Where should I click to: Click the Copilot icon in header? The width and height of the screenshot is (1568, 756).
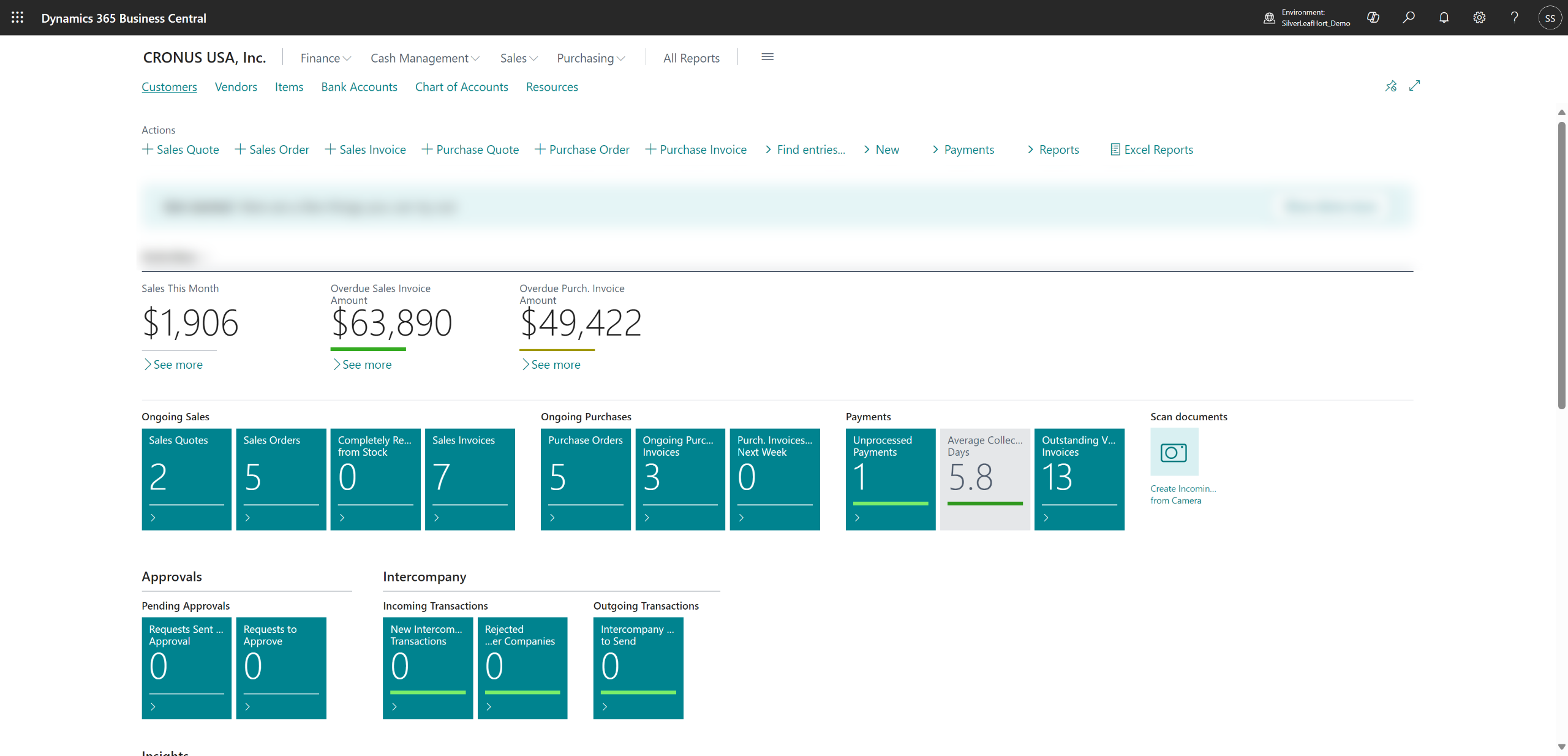click(x=1373, y=18)
